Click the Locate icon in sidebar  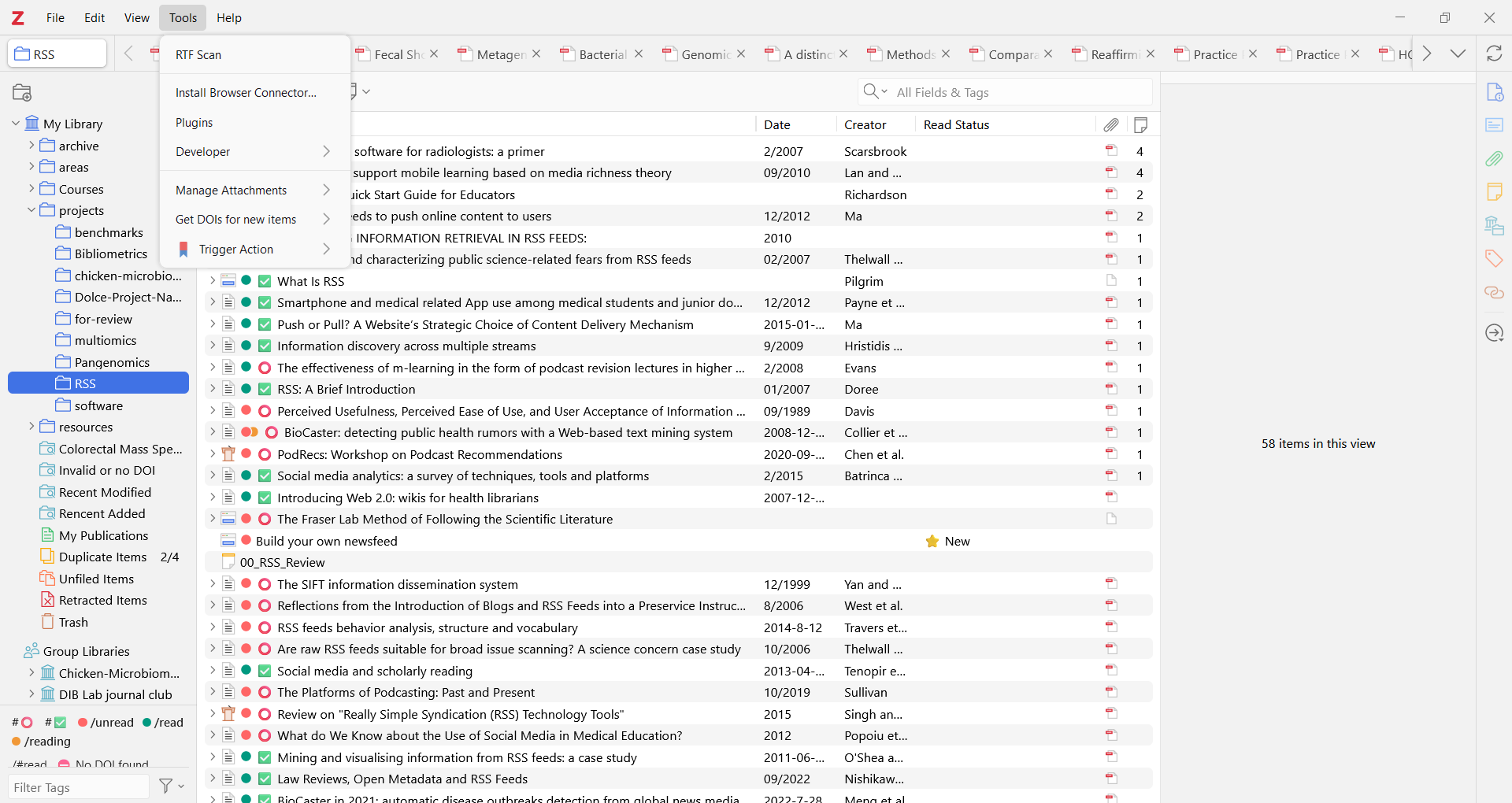[x=1494, y=333]
